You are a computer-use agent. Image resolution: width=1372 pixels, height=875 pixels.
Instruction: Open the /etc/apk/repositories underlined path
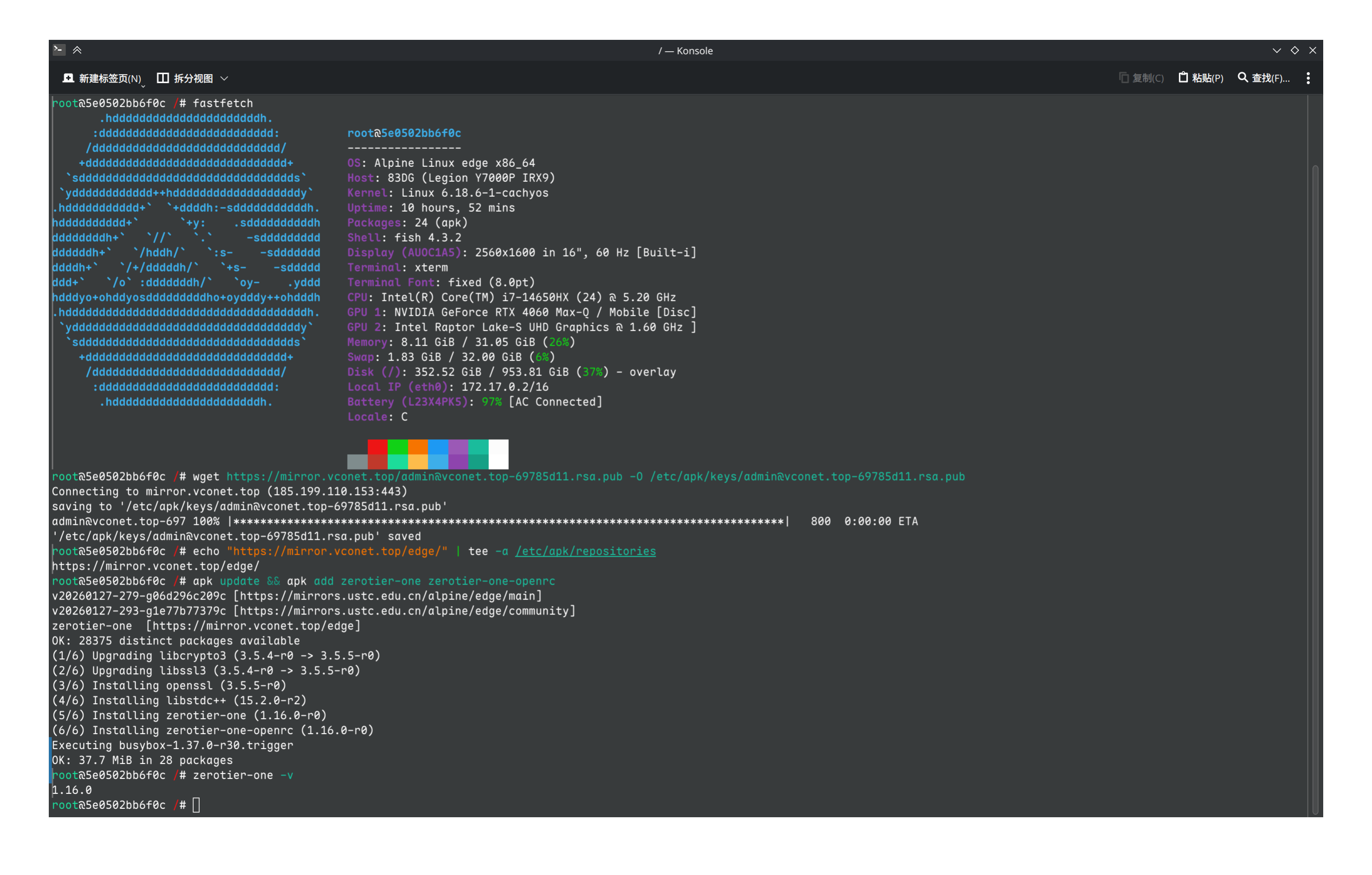(x=585, y=551)
